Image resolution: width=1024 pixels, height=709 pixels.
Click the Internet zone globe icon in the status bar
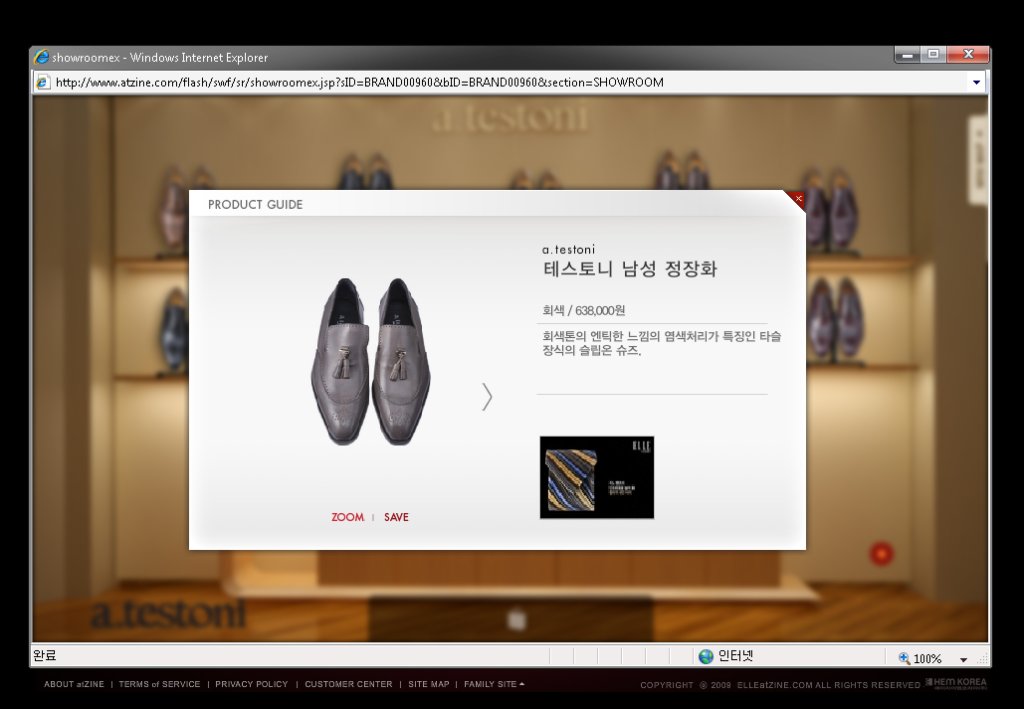pos(706,656)
